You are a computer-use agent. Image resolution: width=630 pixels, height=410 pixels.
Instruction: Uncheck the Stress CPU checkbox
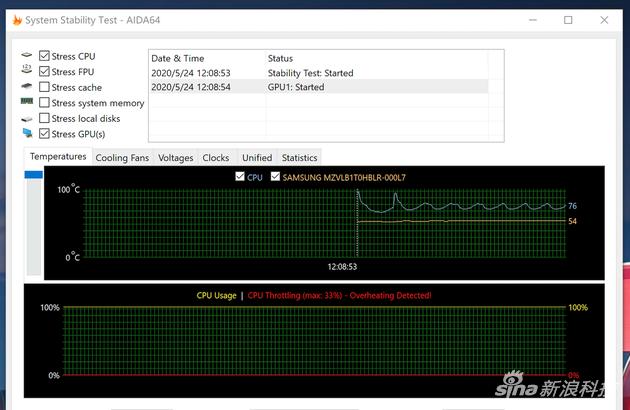[x=44, y=55]
